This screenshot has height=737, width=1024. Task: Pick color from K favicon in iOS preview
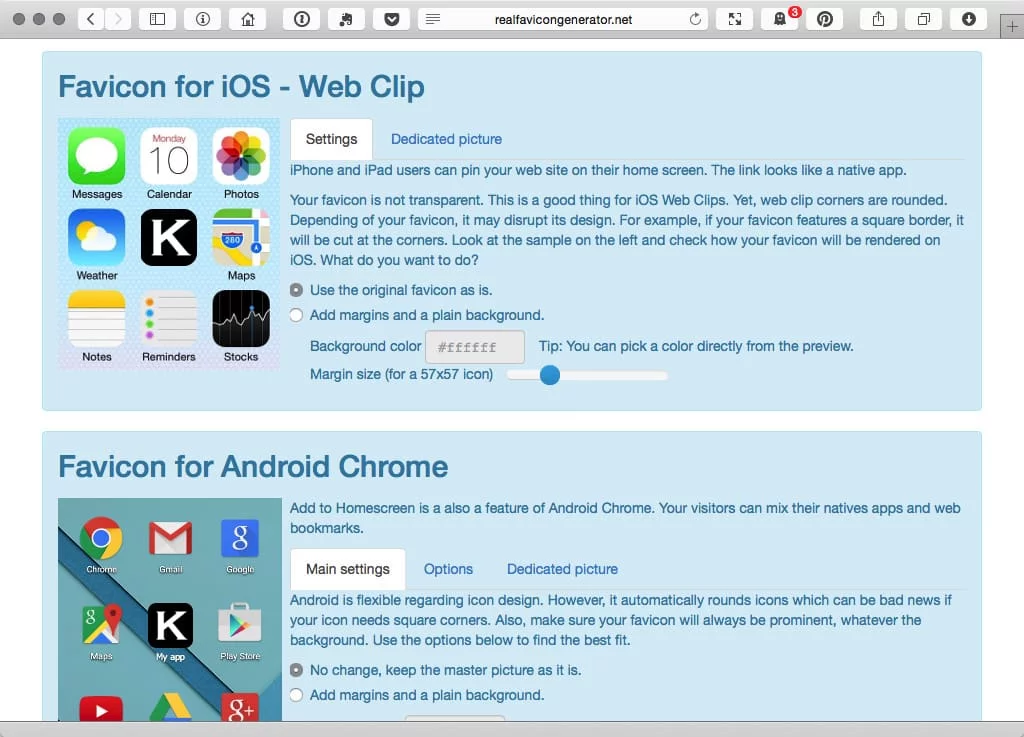pos(169,238)
